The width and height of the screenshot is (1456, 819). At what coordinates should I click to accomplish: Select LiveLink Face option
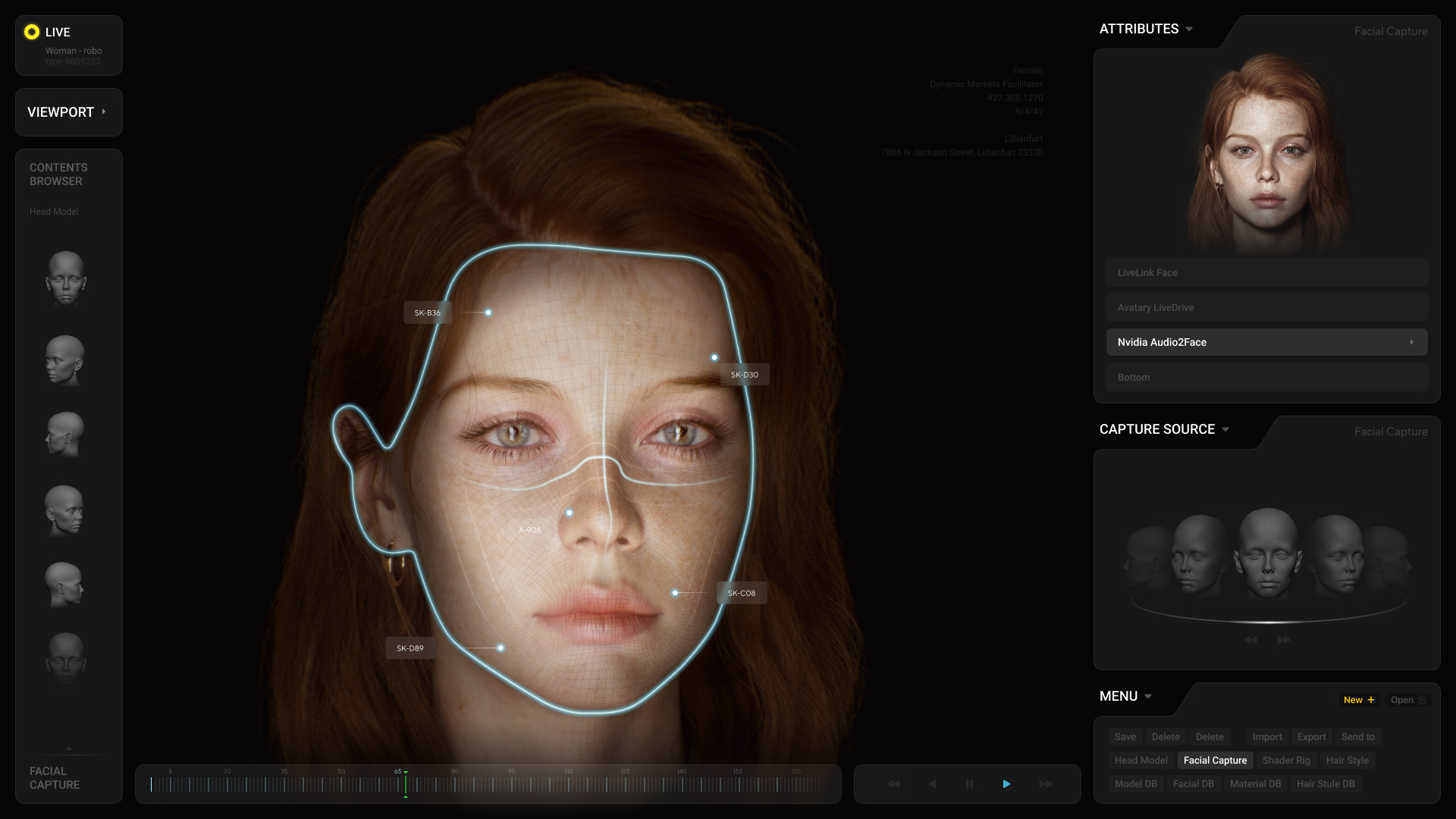[x=1266, y=272]
